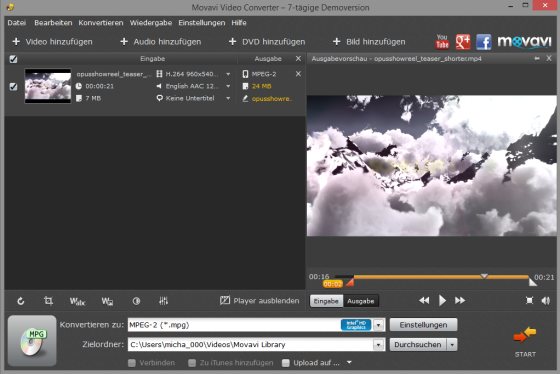Open the image watermark tool
The height and width of the screenshot is (374, 560).
click(107, 301)
